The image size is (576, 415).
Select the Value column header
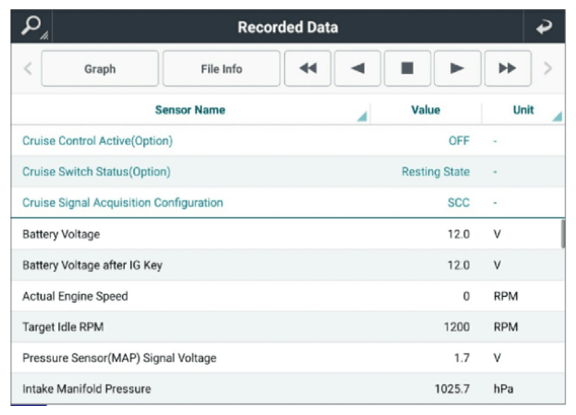point(426,110)
